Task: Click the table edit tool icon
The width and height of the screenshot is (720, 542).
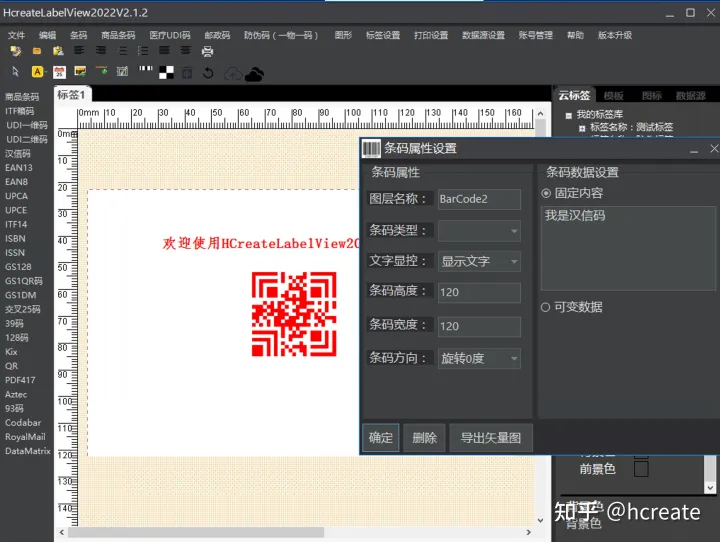Action: [122, 71]
